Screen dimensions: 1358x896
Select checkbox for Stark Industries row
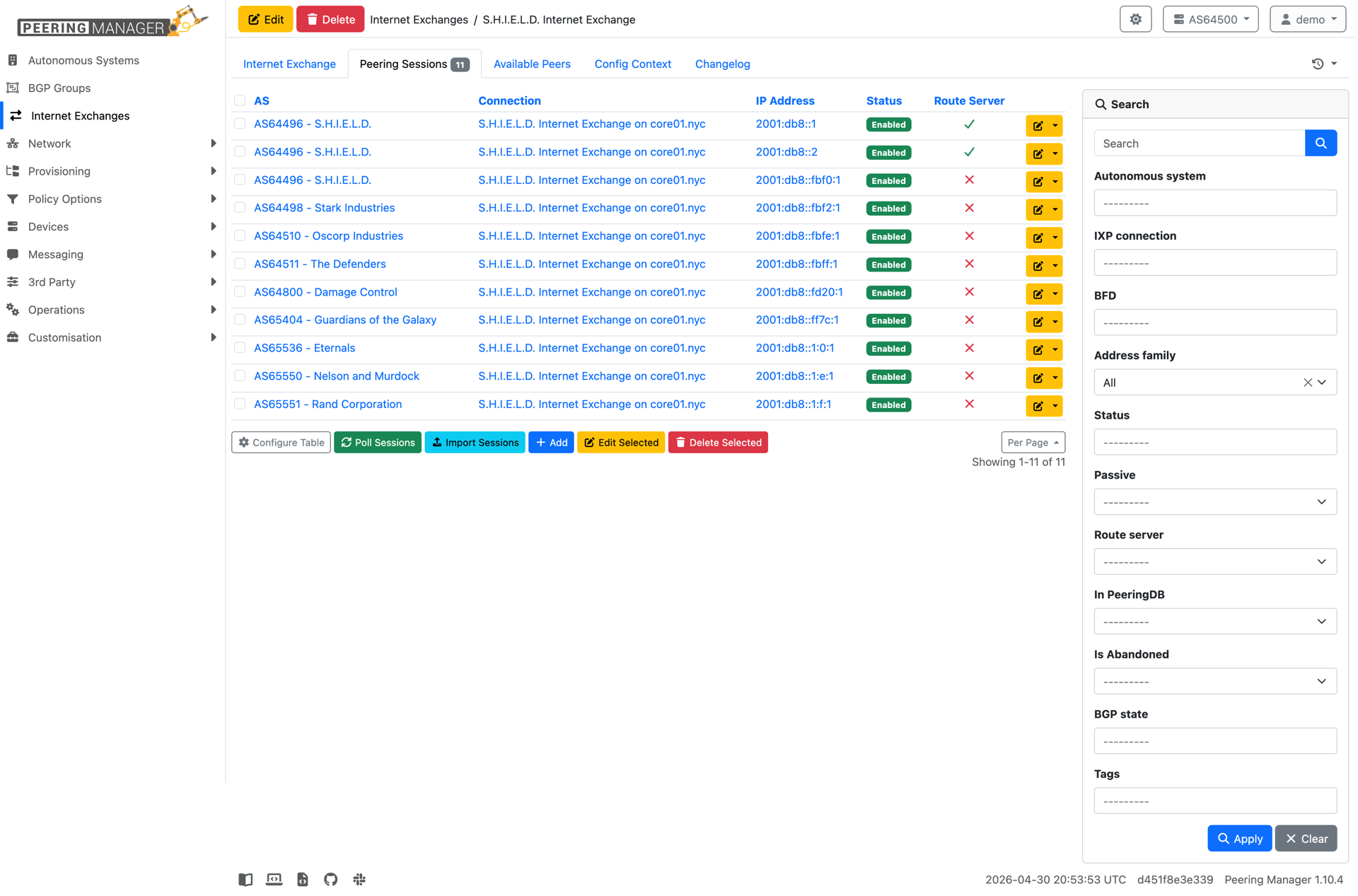(x=240, y=207)
